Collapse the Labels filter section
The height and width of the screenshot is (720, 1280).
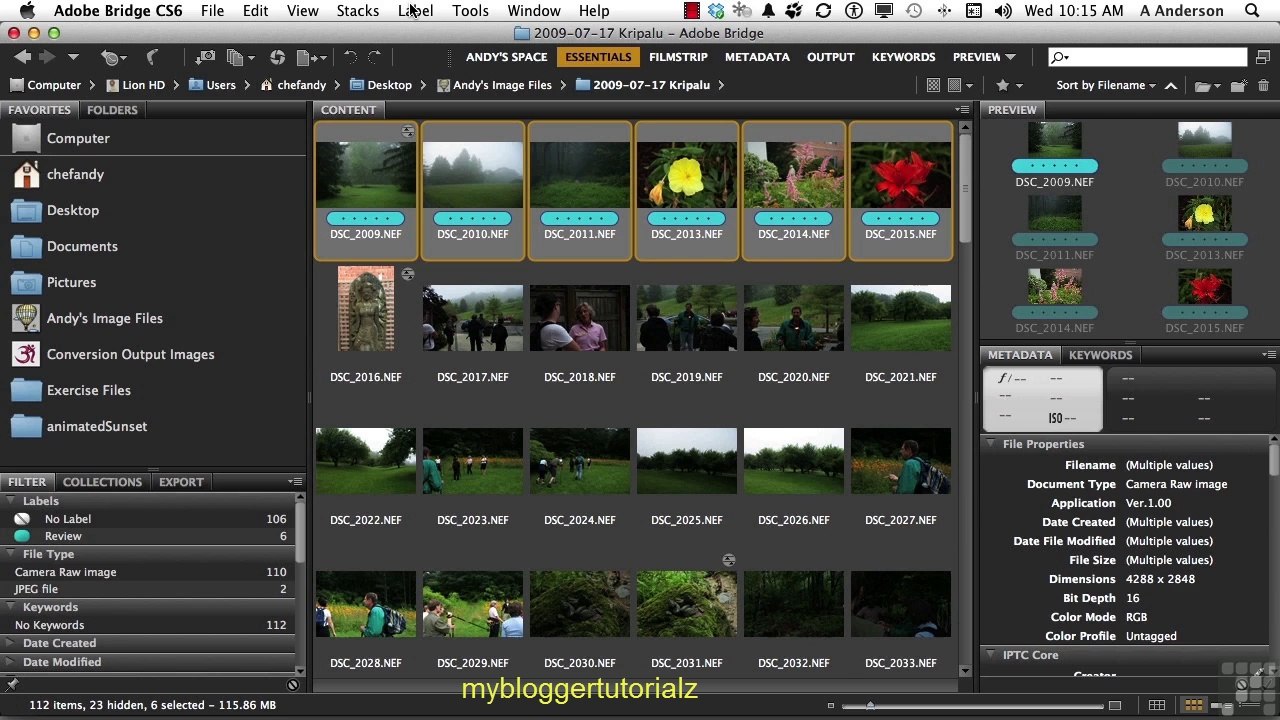(12, 501)
